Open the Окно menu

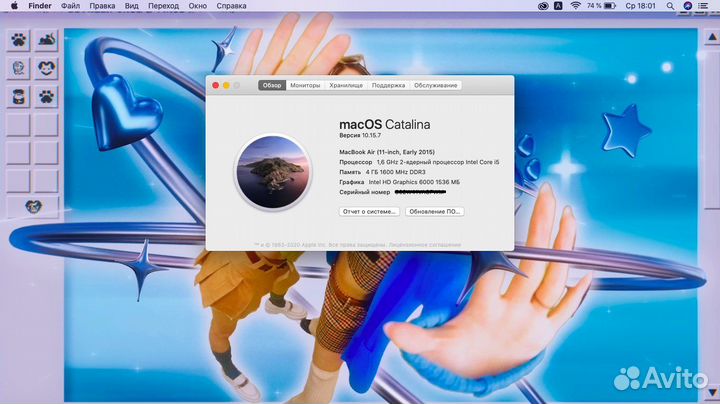point(197,6)
